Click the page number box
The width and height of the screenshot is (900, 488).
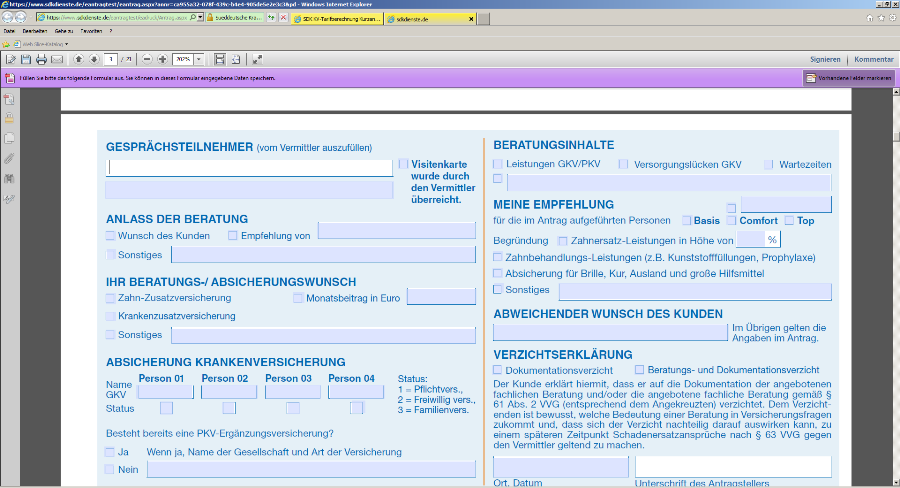(x=111, y=59)
